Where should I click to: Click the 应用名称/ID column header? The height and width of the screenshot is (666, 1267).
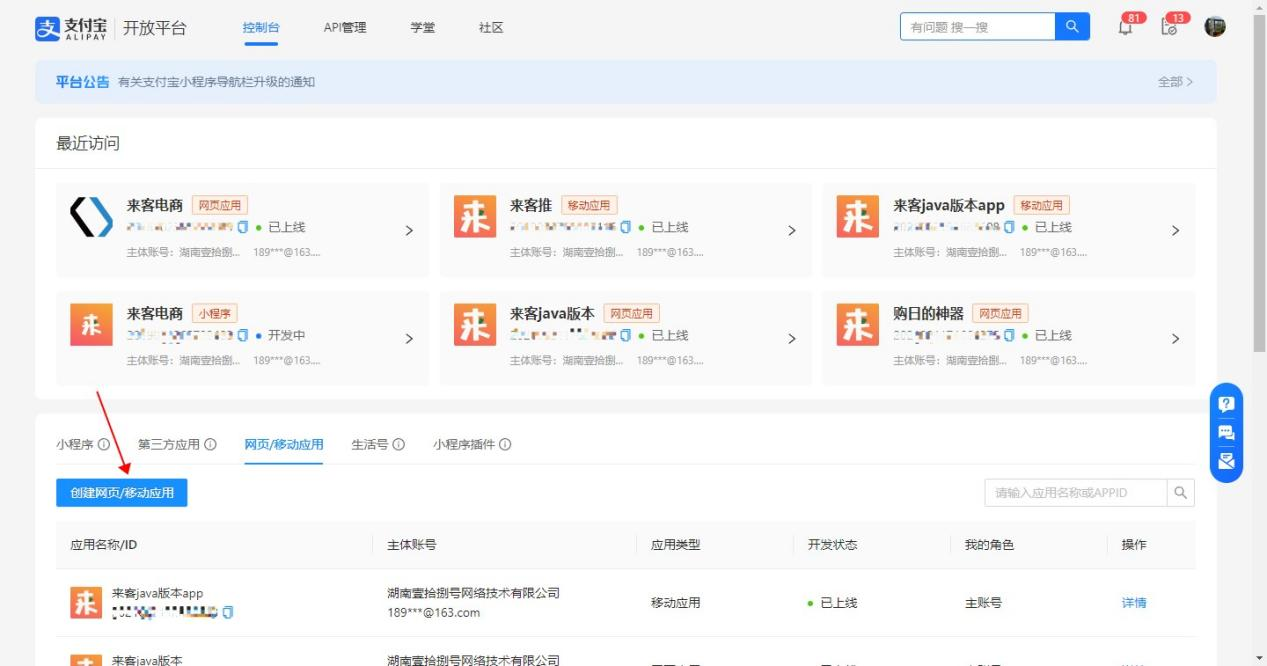(x=103, y=545)
